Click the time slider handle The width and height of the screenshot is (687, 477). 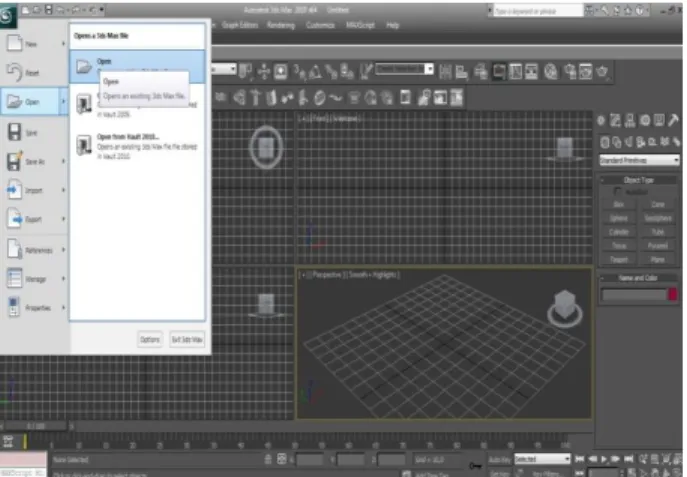(x=37, y=426)
